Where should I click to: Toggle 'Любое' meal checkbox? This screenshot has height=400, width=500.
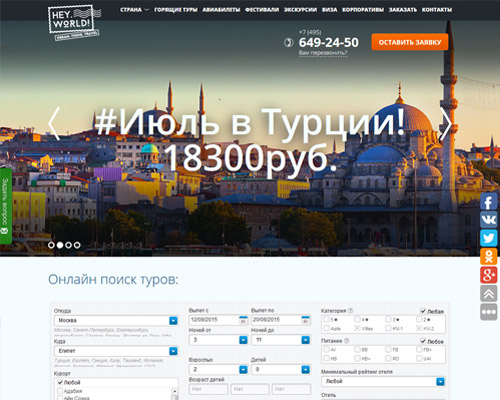point(423,341)
